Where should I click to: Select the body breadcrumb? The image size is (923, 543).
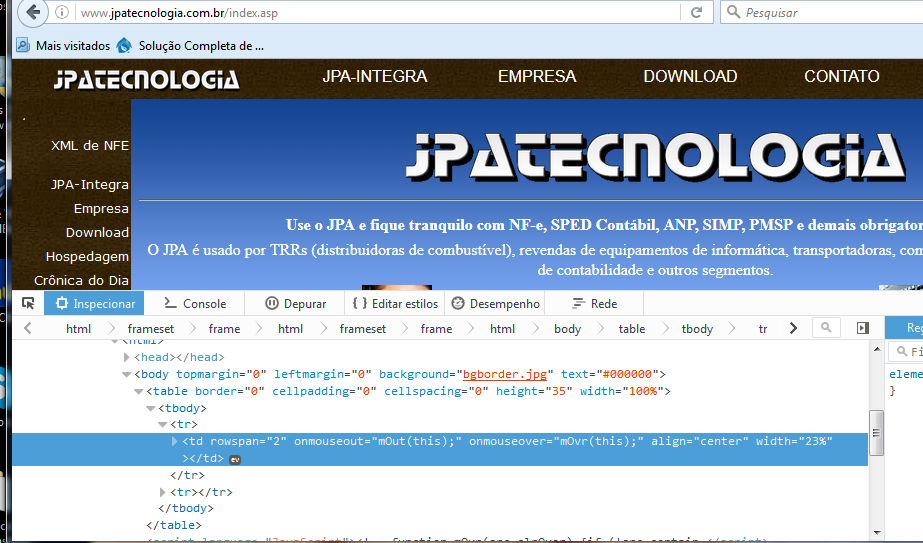tap(567, 329)
